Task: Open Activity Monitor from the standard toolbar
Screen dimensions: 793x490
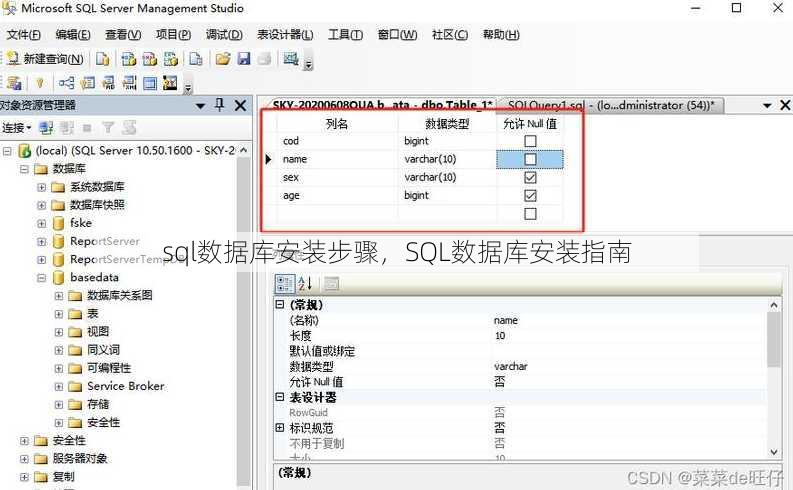Action: (291, 59)
